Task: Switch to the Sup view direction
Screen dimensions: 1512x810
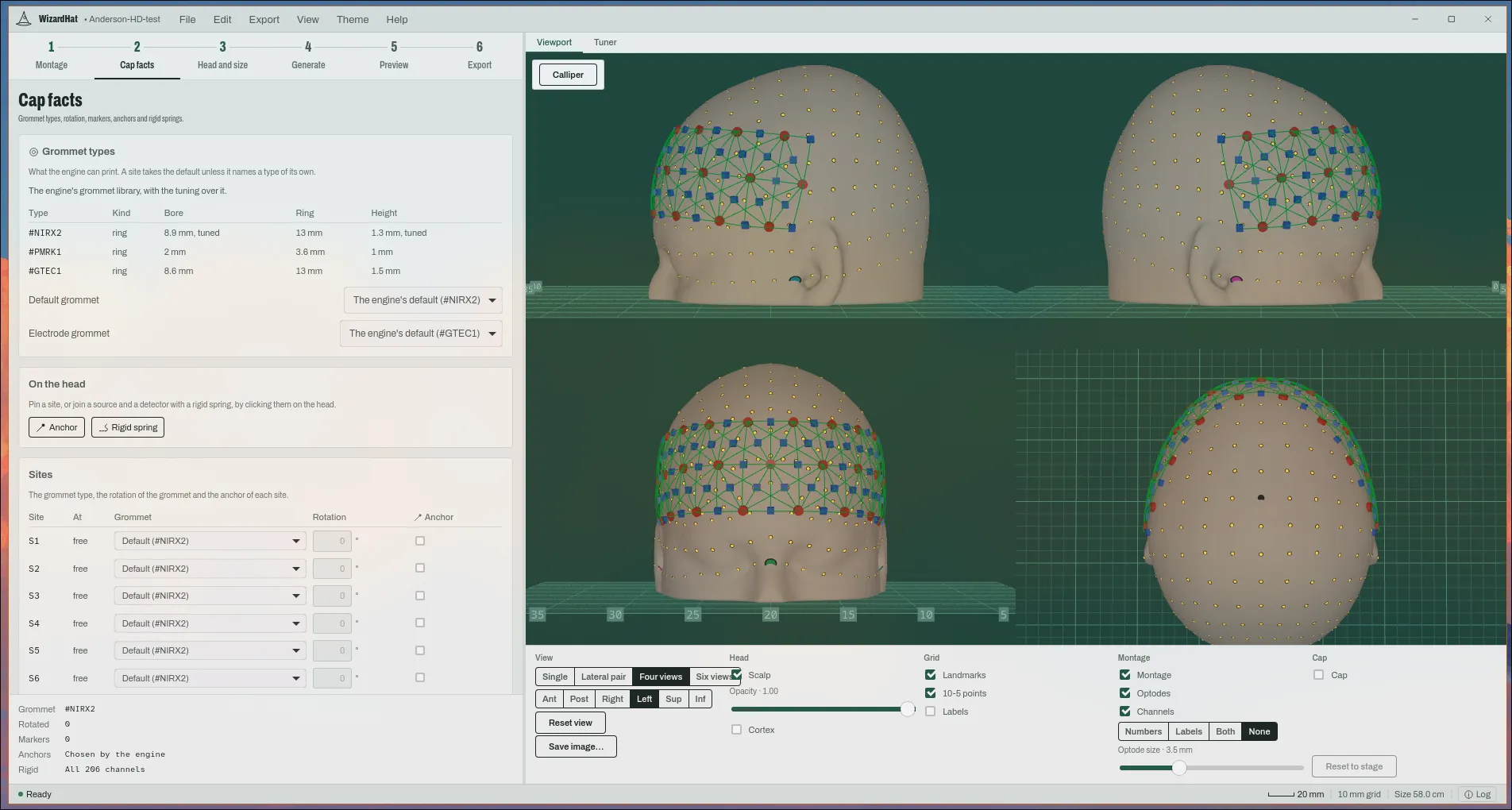Action: (x=673, y=699)
